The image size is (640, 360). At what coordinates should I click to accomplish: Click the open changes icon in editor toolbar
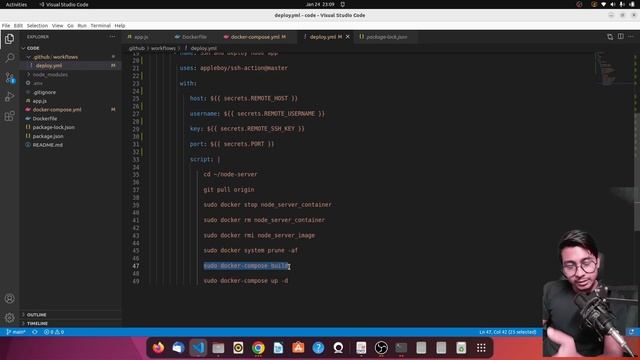coord(610,37)
